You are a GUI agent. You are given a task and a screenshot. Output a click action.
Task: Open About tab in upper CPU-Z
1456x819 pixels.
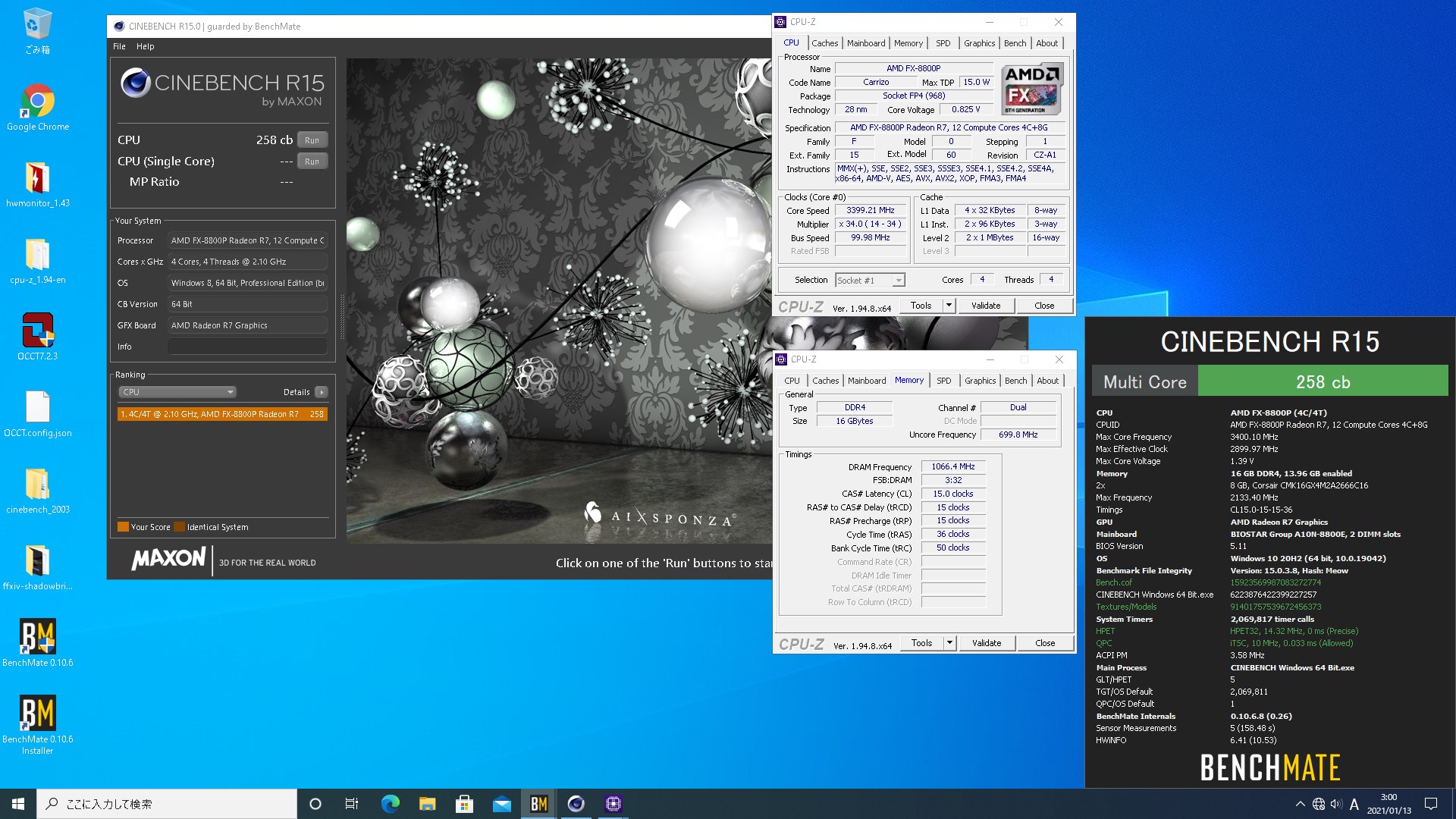[1046, 43]
